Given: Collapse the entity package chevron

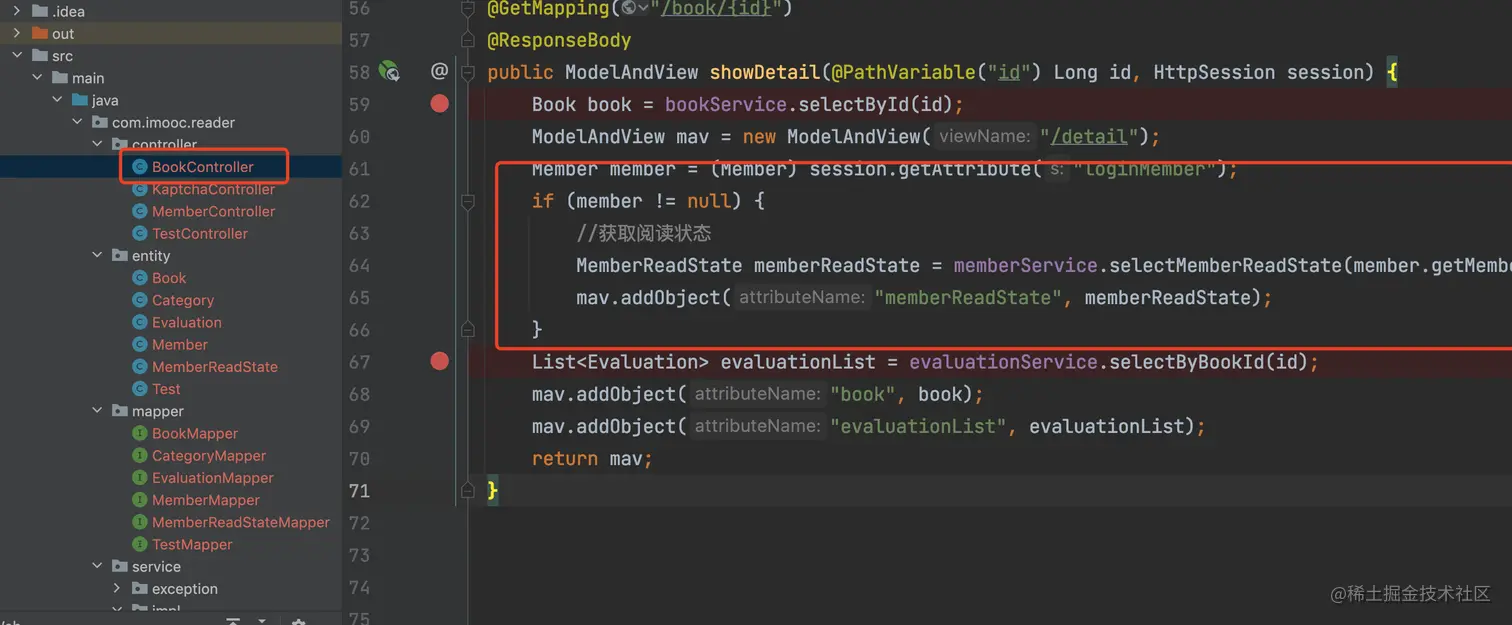Looking at the screenshot, I should point(97,255).
